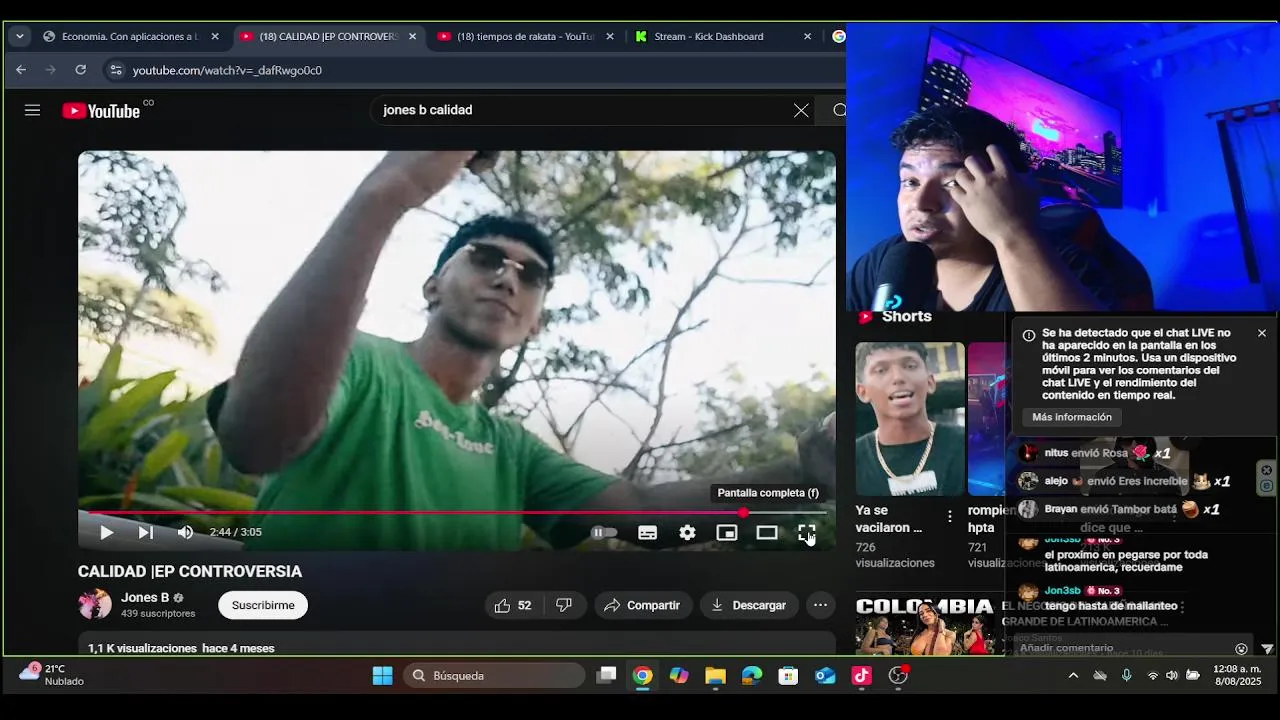This screenshot has height=720, width=1280.
Task: Open the emoji picker in comment box
Action: point(1241,649)
